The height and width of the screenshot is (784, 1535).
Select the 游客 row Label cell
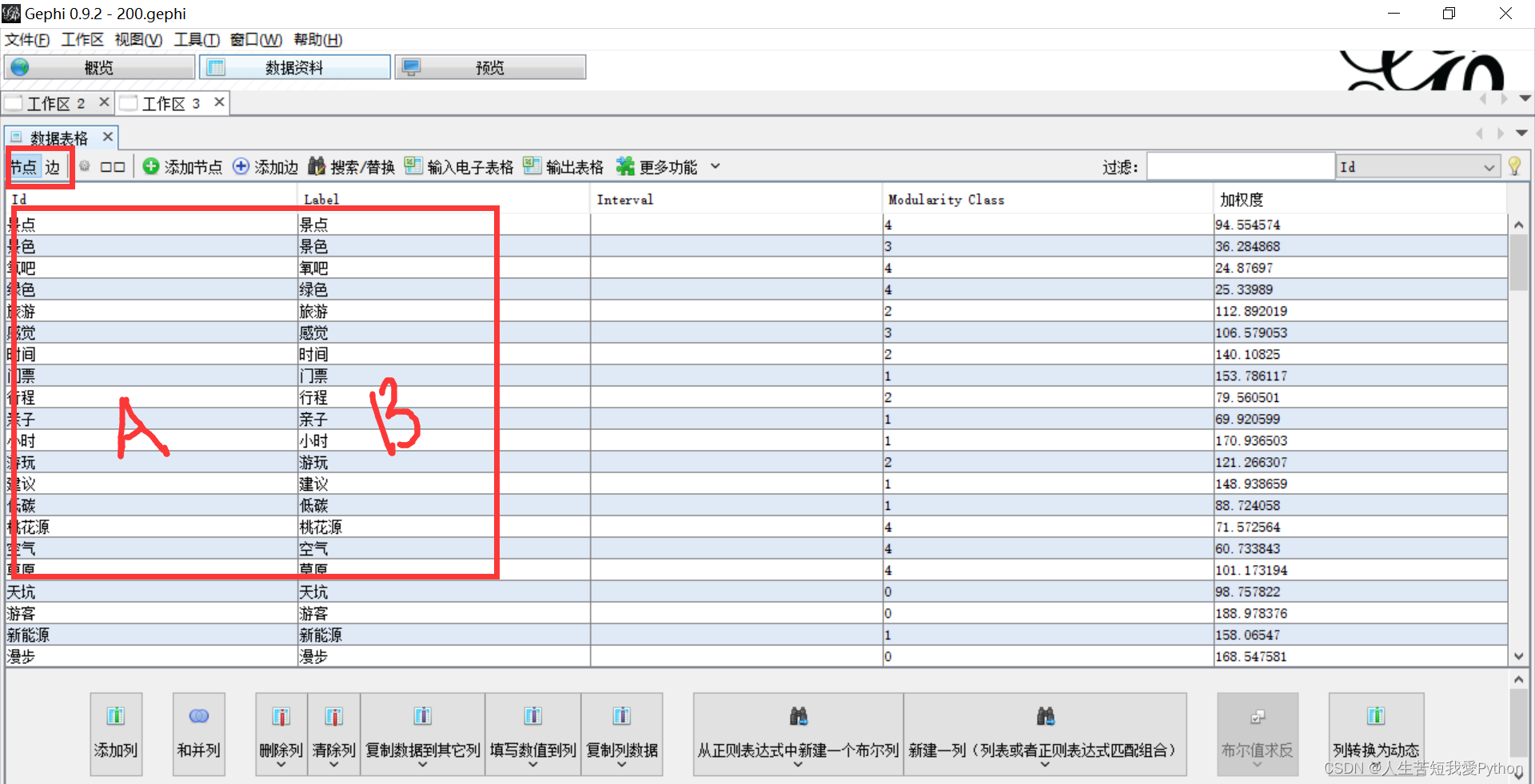pyautogui.click(x=444, y=614)
